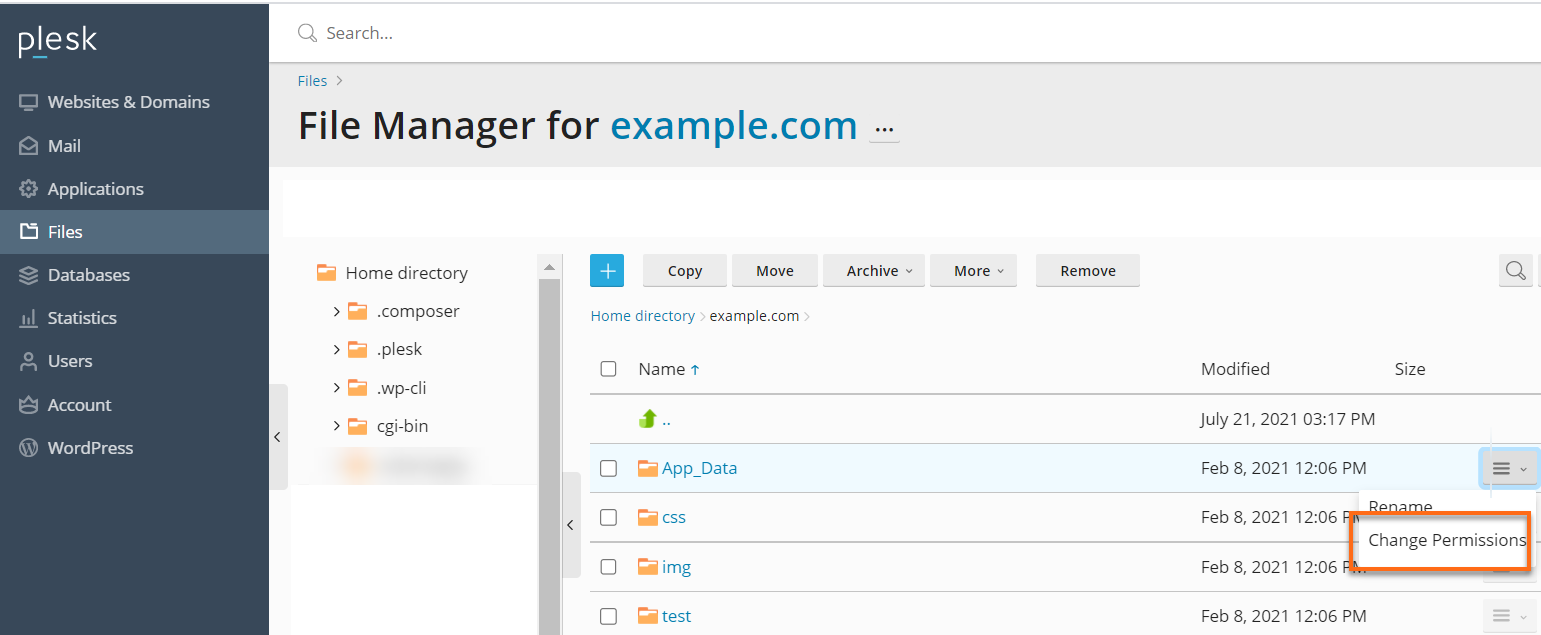Collapse the left navigation panel chevron
Image resolution: width=1541 pixels, height=635 pixels.
click(x=277, y=437)
